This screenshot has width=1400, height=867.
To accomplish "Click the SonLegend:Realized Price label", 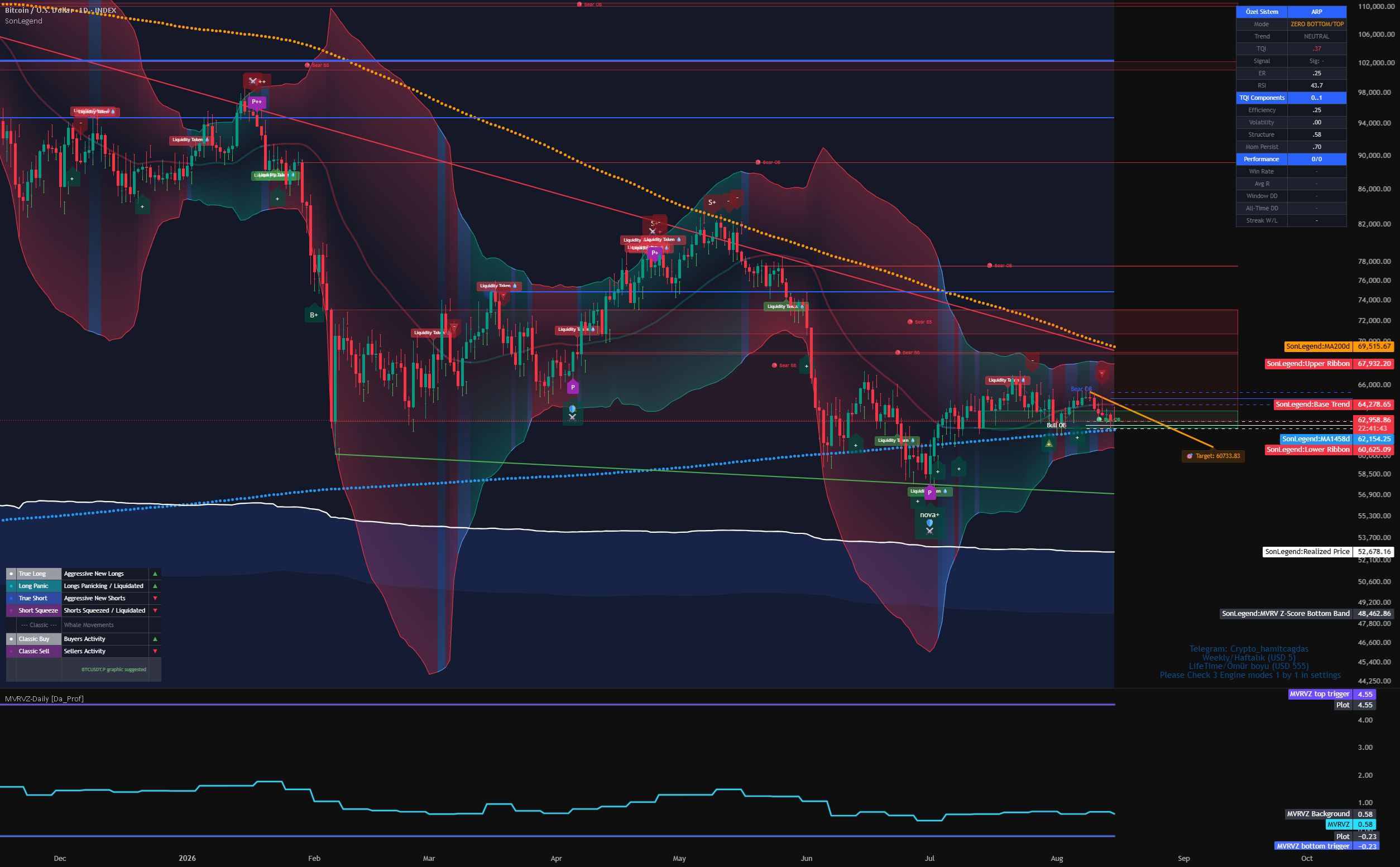I will click(1307, 552).
